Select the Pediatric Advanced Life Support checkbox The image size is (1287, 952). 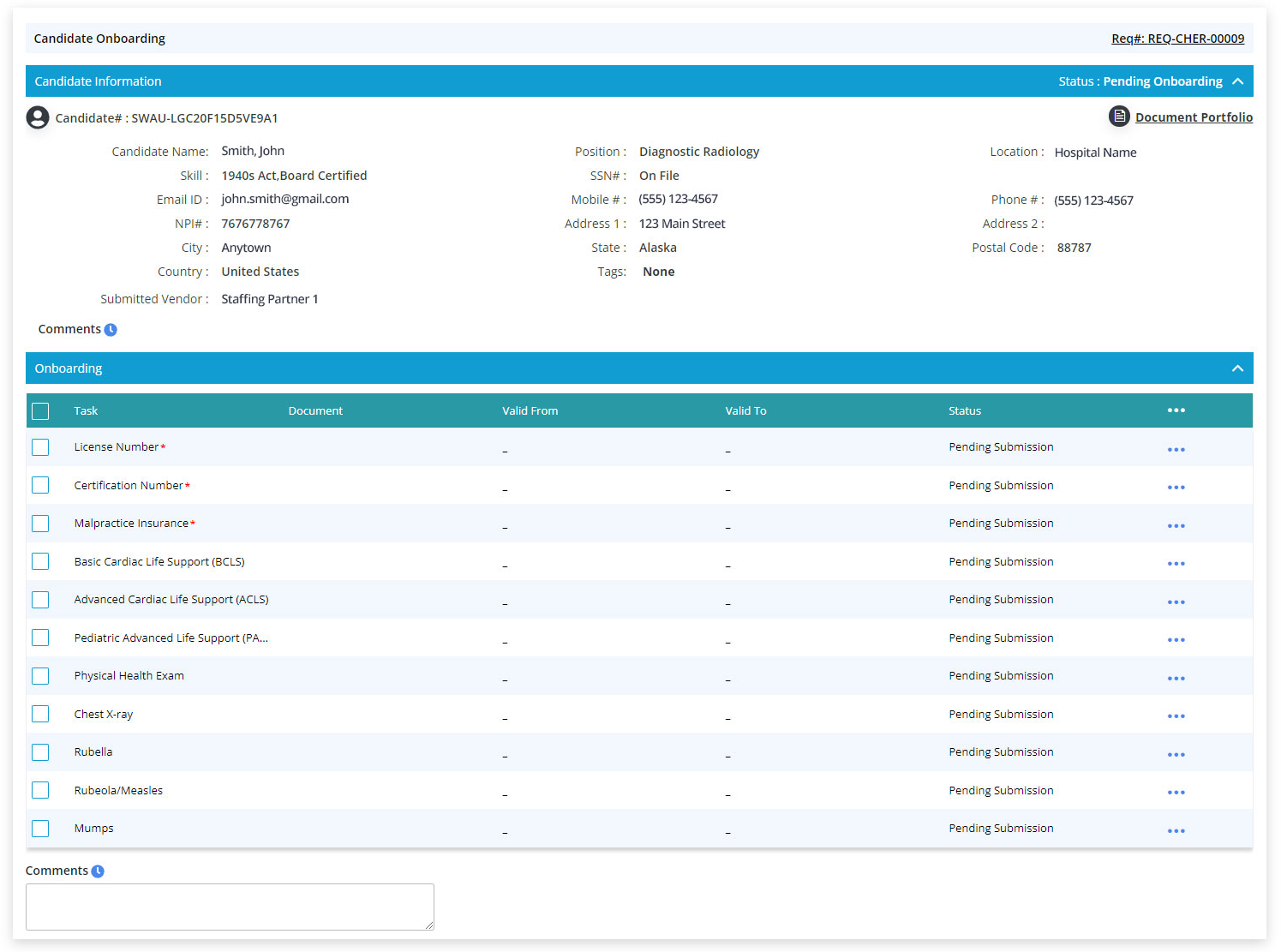click(40, 638)
